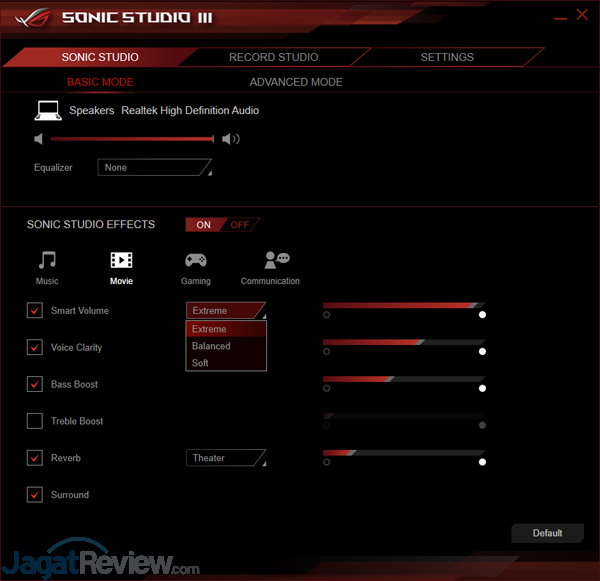Image resolution: width=600 pixels, height=581 pixels.
Task: Click the ROG logo in title bar
Action: click(x=33, y=18)
